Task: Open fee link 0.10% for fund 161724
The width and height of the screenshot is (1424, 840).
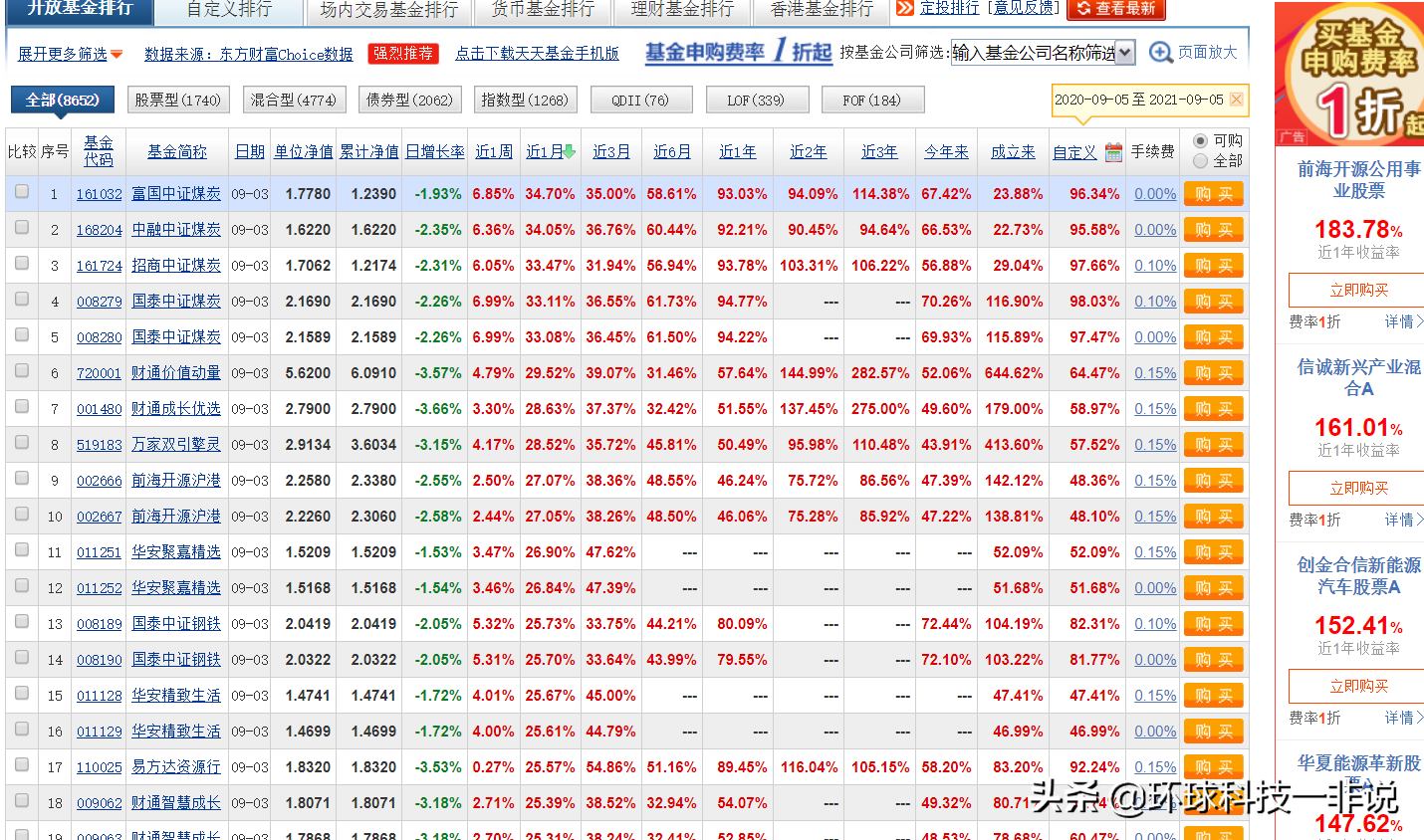Action: tap(1155, 266)
